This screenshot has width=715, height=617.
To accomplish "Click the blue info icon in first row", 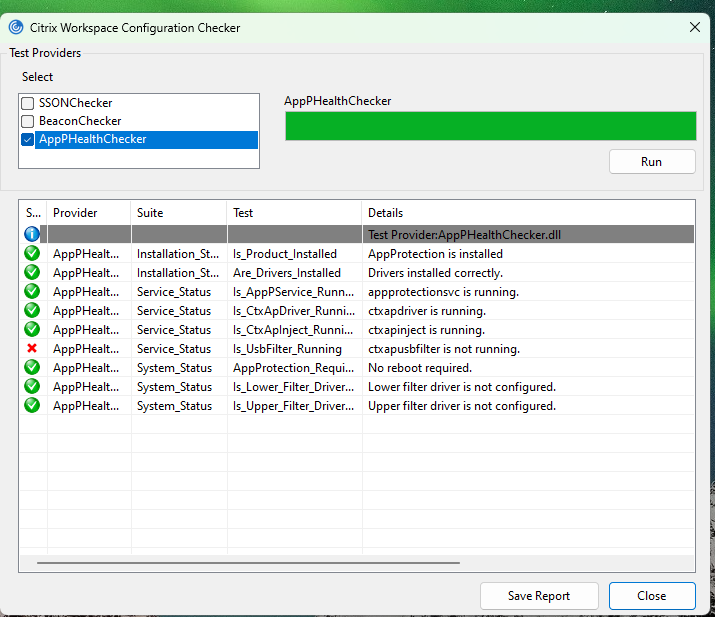I will pos(32,234).
